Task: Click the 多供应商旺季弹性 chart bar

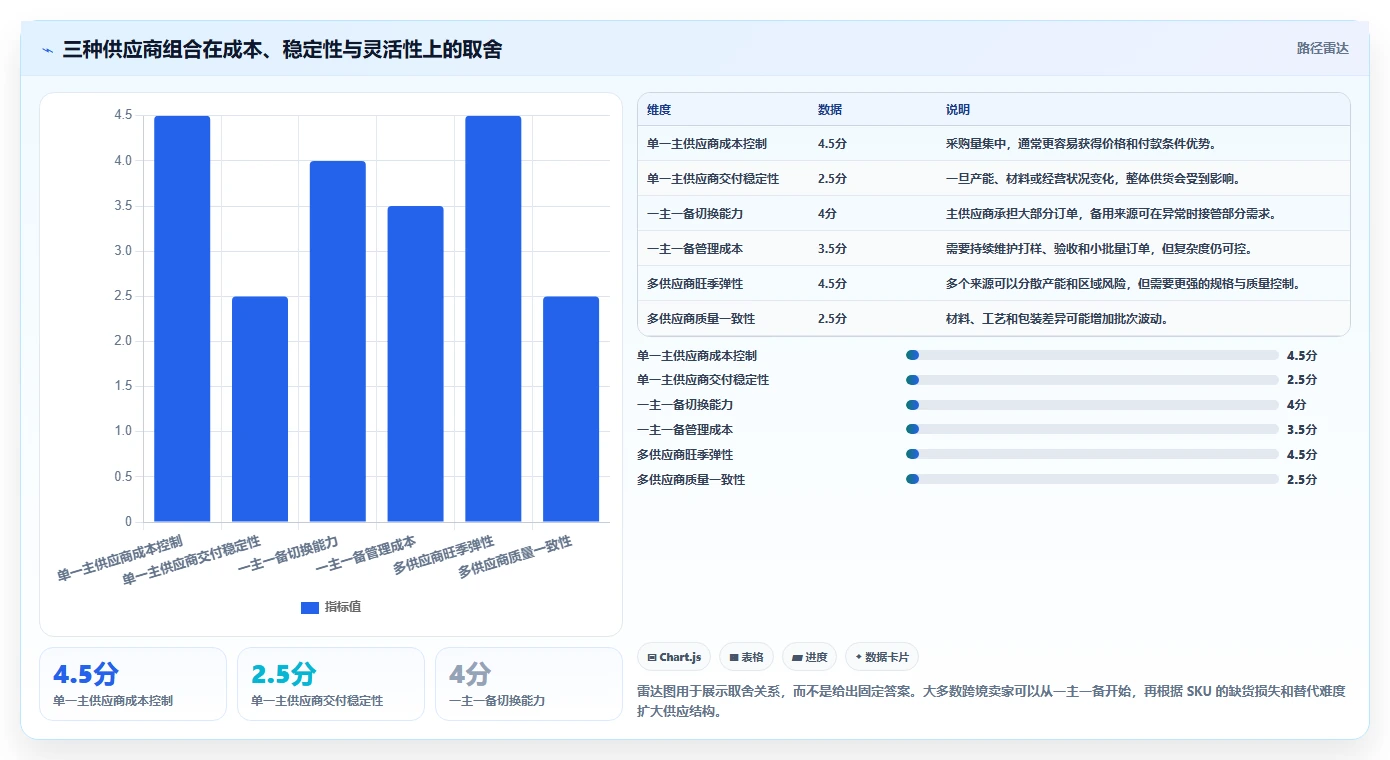Action: point(493,319)
